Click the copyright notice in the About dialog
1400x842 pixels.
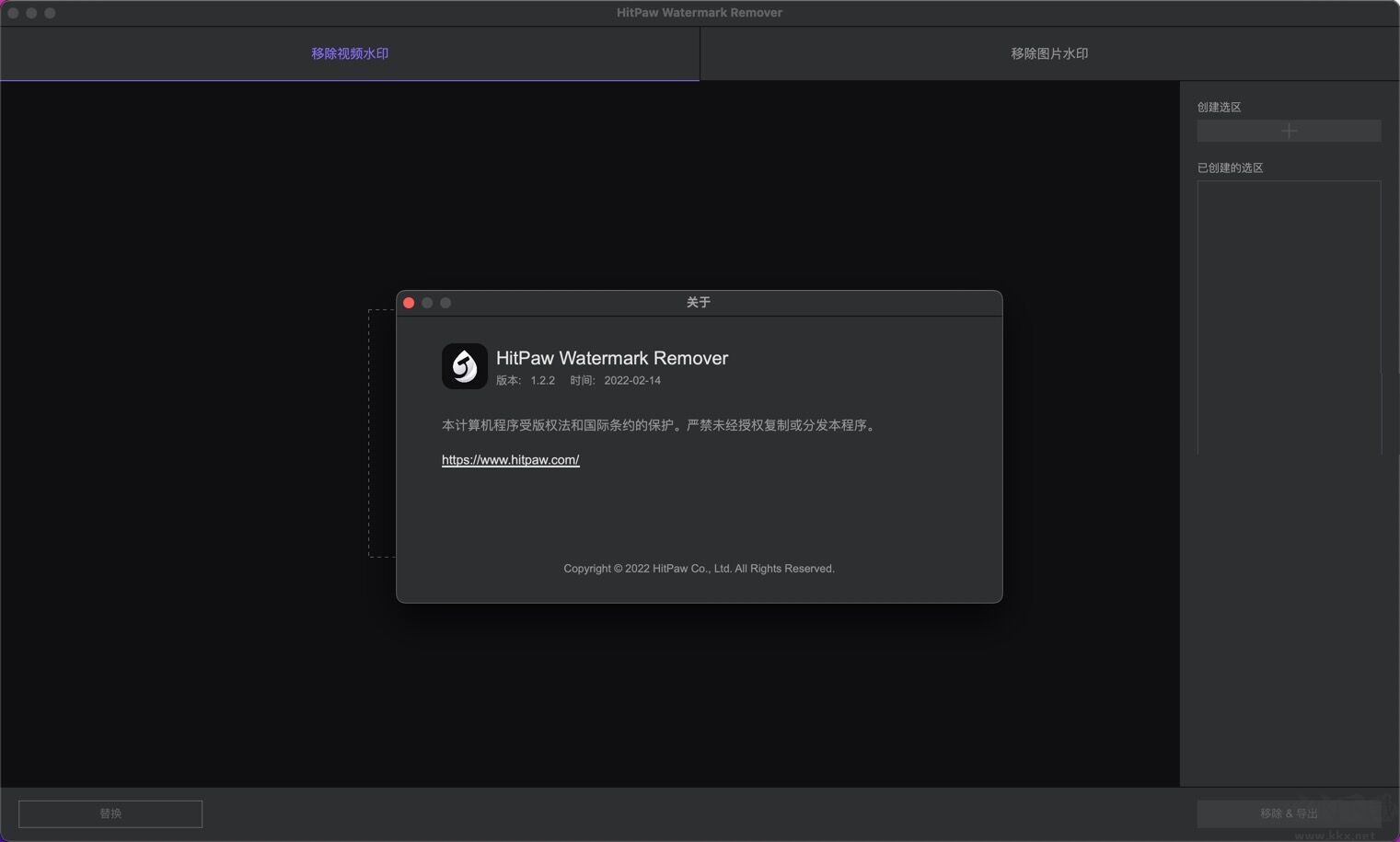[699, 568]
